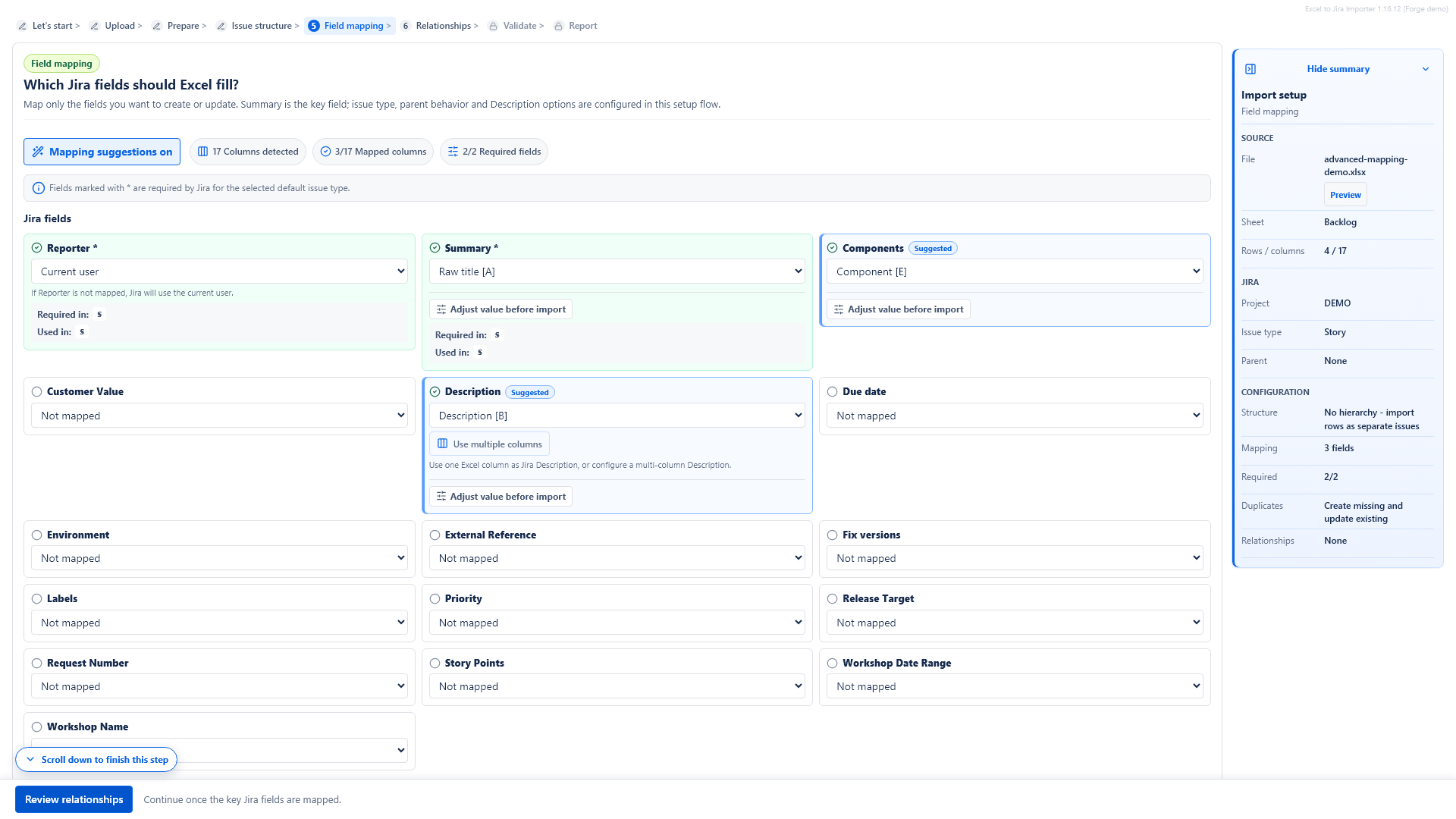1456x819 pixels.
Task: Click Preview button for source file
Action: point(1345,195)
